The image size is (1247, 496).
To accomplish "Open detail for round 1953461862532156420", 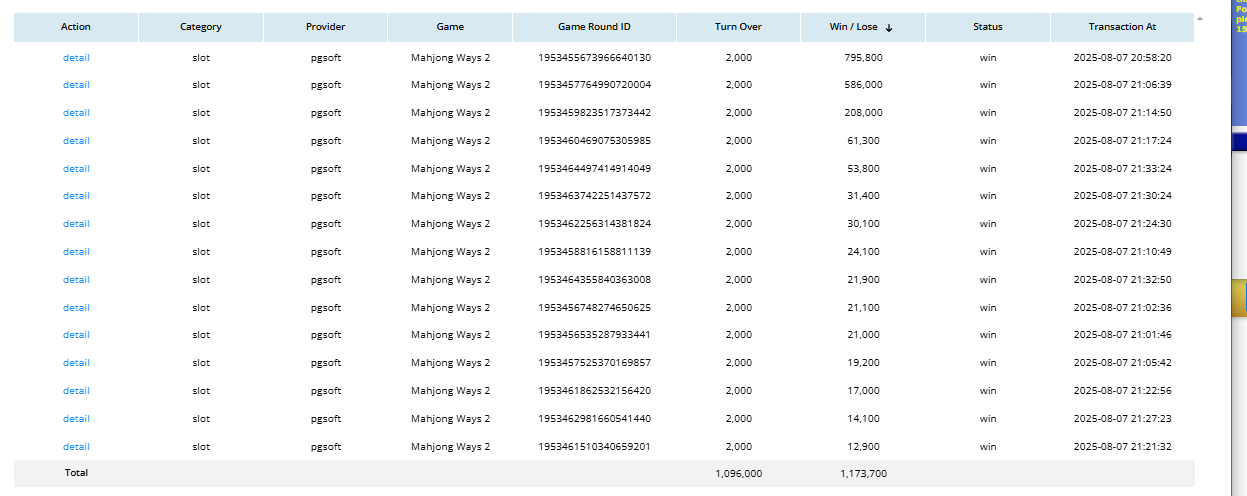I will [x=76, y=391].
